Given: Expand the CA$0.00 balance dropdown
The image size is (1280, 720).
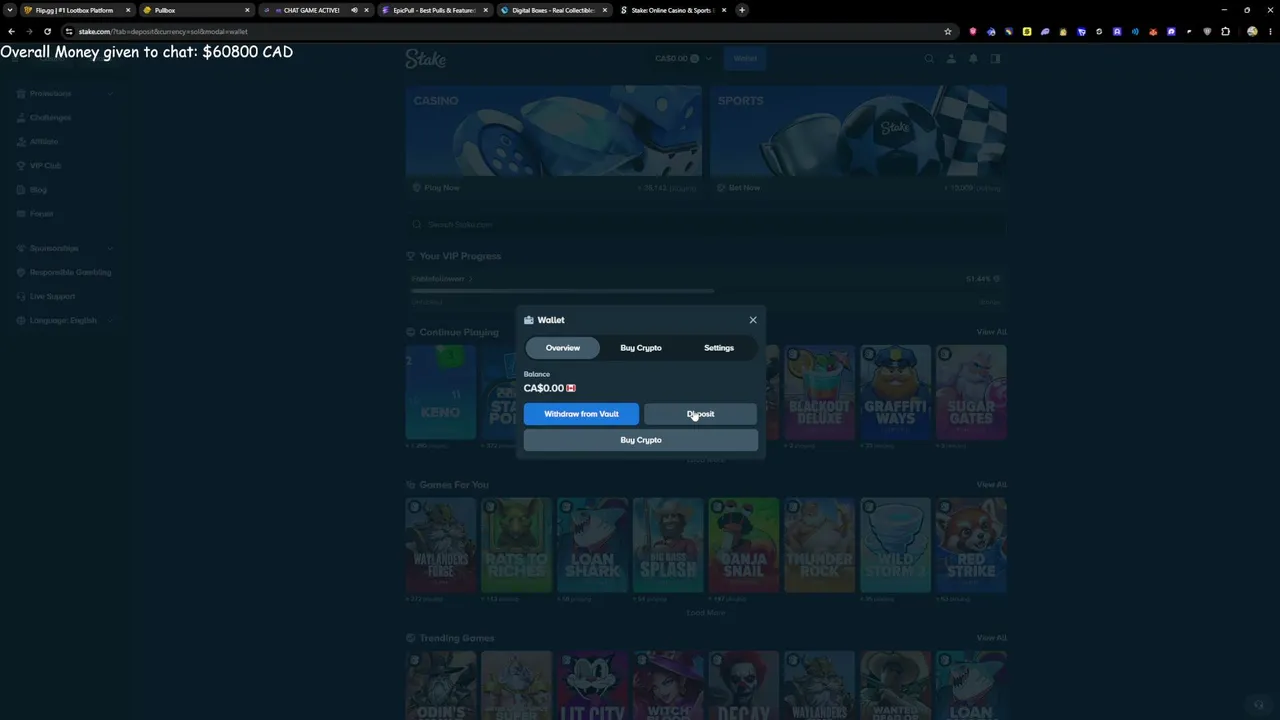Looking at the screenshot, I should pos(683,58).
